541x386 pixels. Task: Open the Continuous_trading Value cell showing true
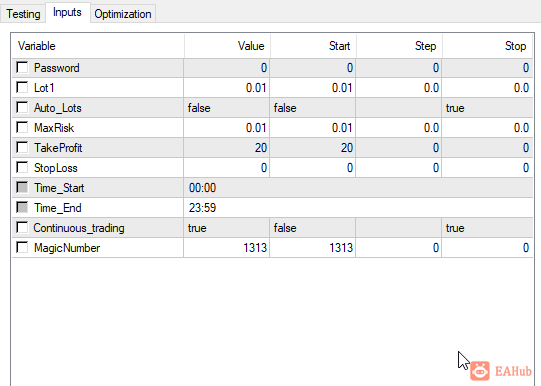(x=227, y=228)
